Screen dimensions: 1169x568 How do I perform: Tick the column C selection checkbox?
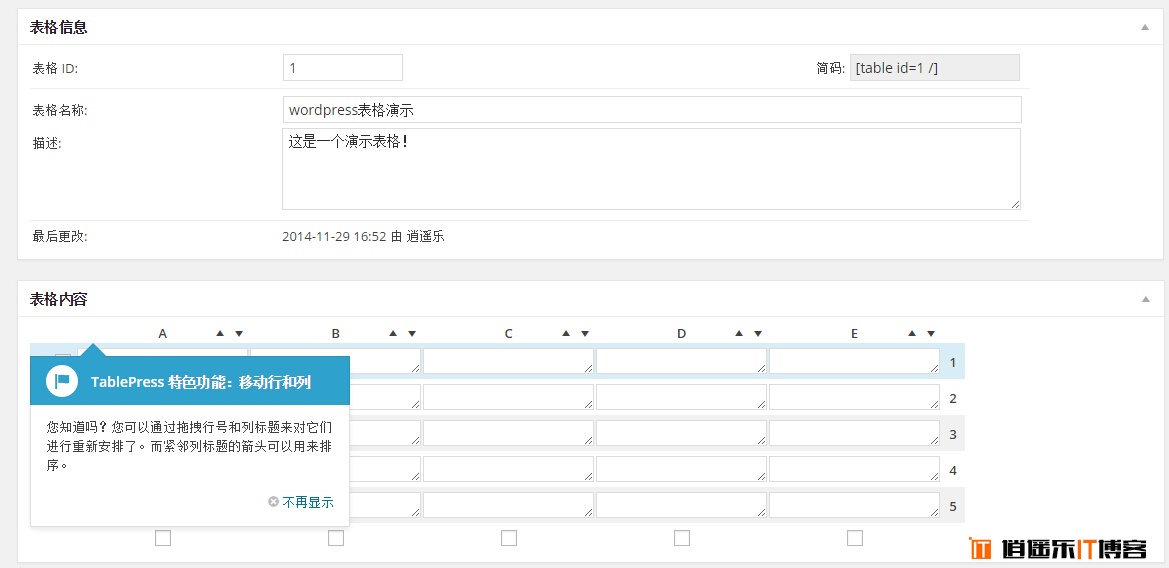point(508,537)
